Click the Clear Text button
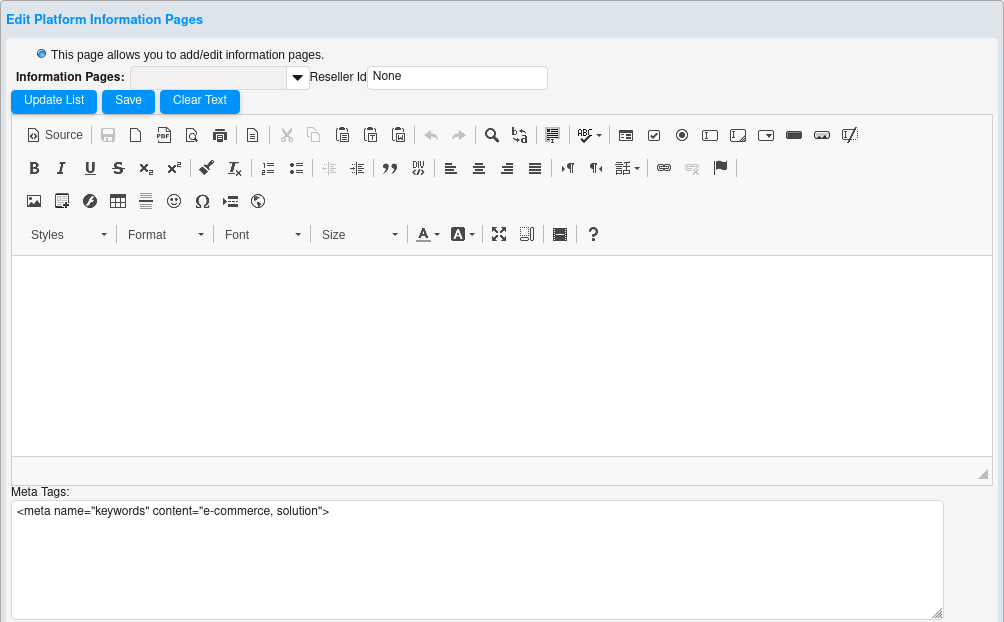The width and height of the screenshot is (1004, 622). [x=199, y=101]
